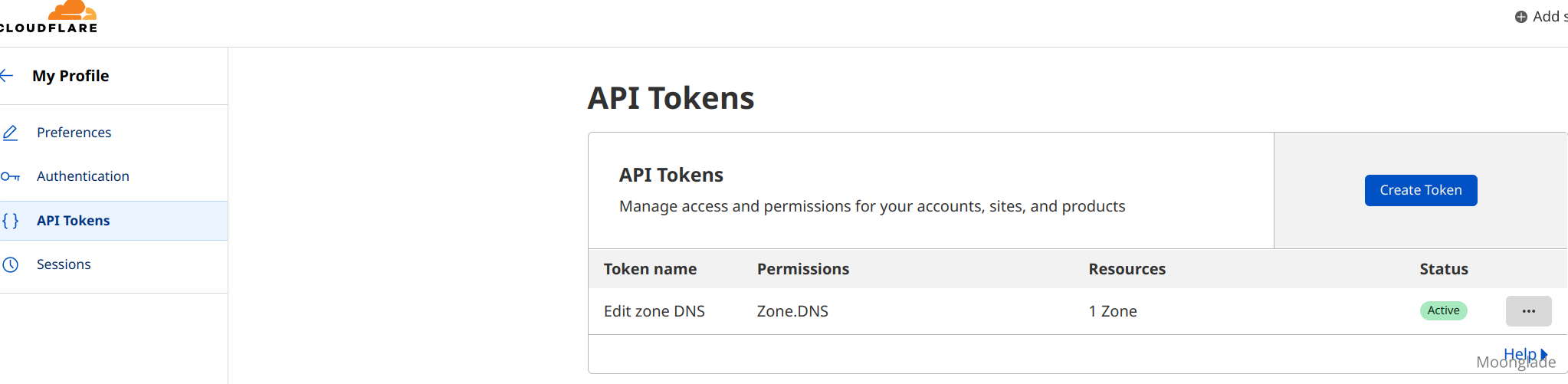Click the Sessions clock icon

pyautogui.click(x=10, y=264)
